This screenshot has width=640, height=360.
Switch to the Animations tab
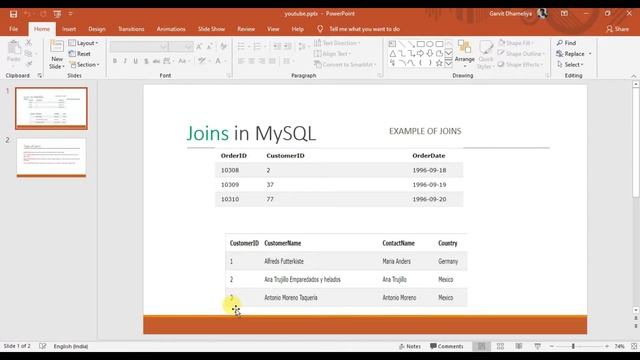(x=171, y=29)
